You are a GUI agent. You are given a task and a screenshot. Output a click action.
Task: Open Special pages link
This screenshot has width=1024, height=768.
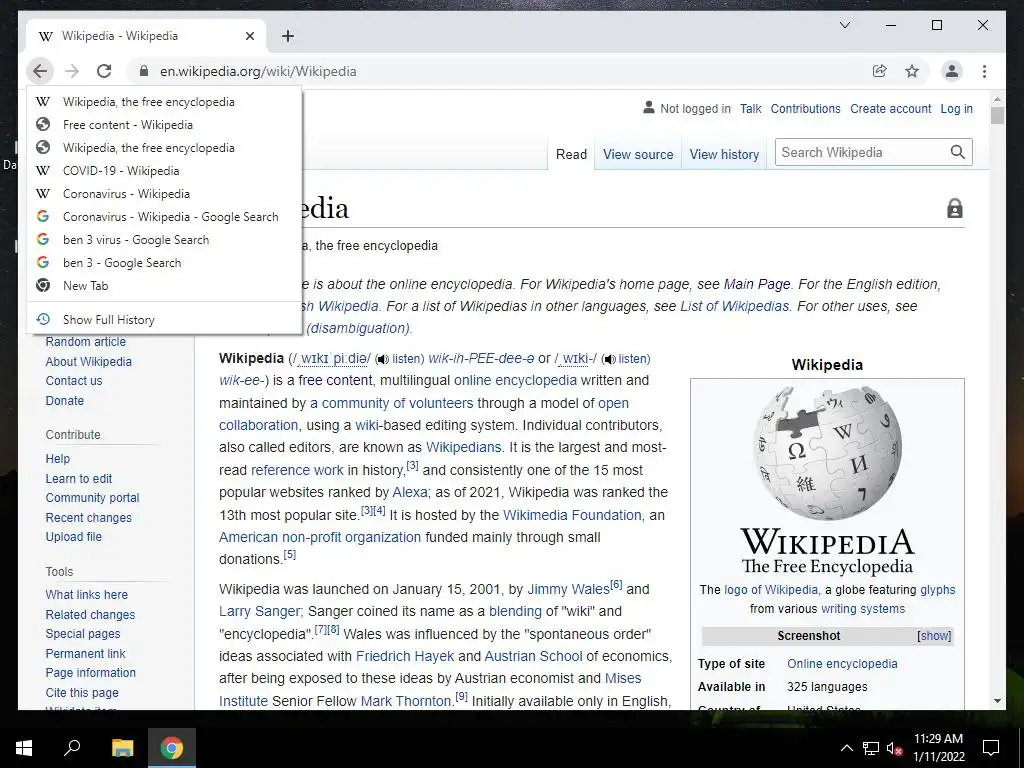coord(83,633)
